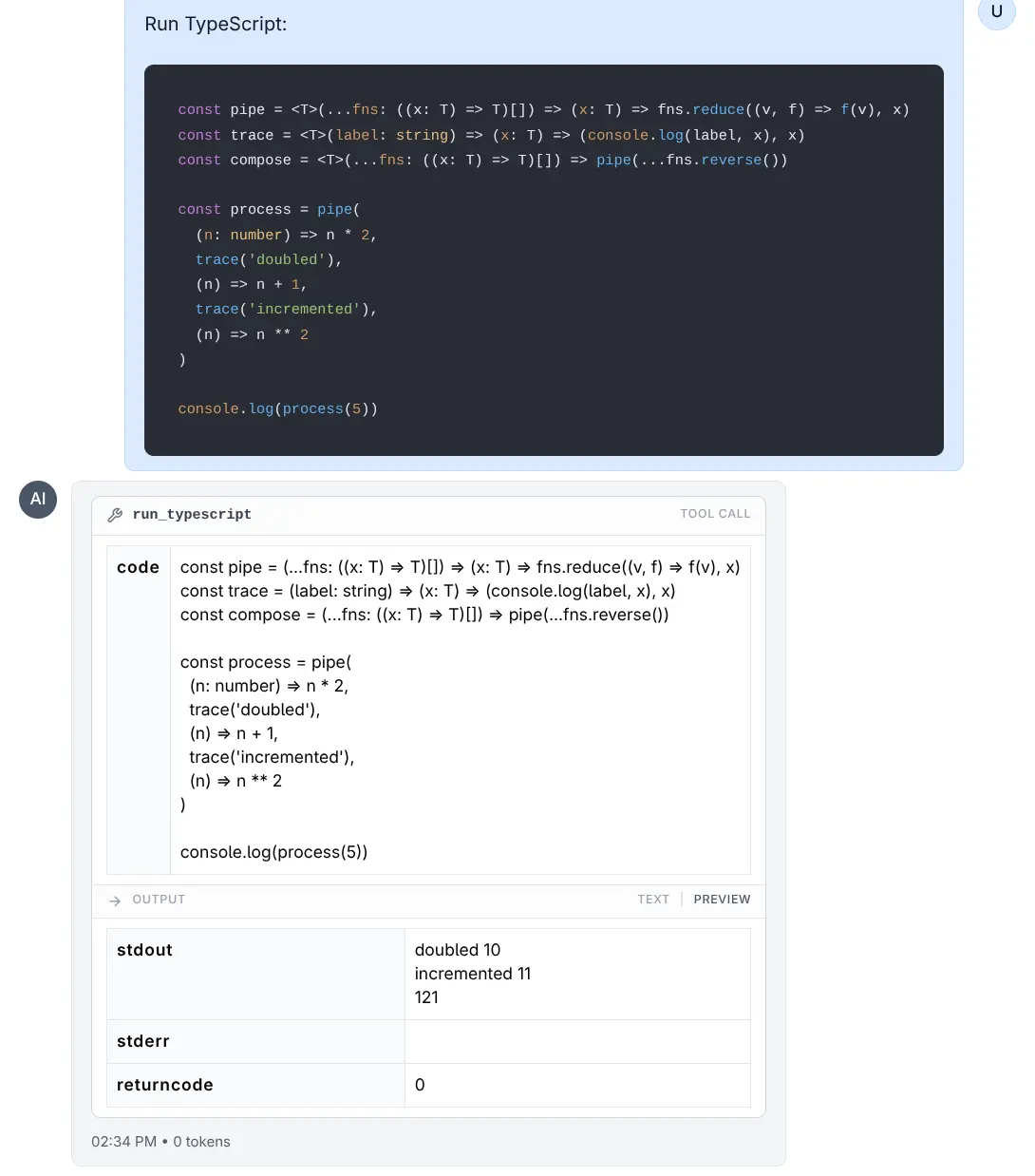Click the arrow icon next to OUTPUT
The height and width of the screenshot is (1176, 1035).
(x=114, y=900)
